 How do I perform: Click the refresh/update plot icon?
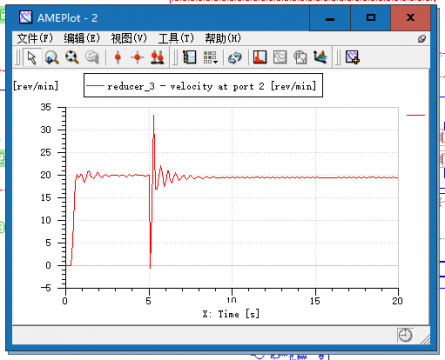pyautogui.click(x=235, y=57)
